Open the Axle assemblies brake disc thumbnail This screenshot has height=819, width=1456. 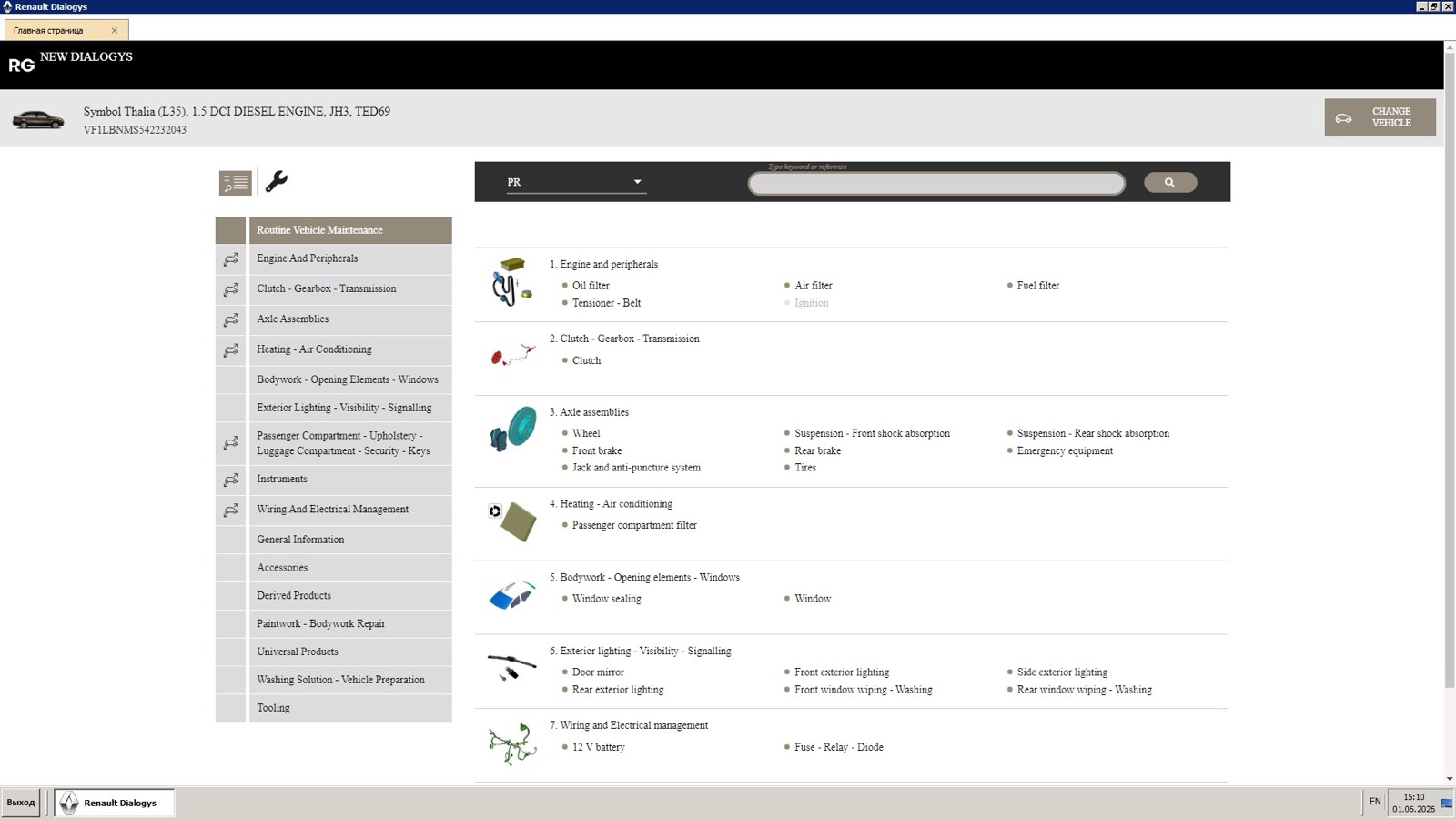click(513, 429)
